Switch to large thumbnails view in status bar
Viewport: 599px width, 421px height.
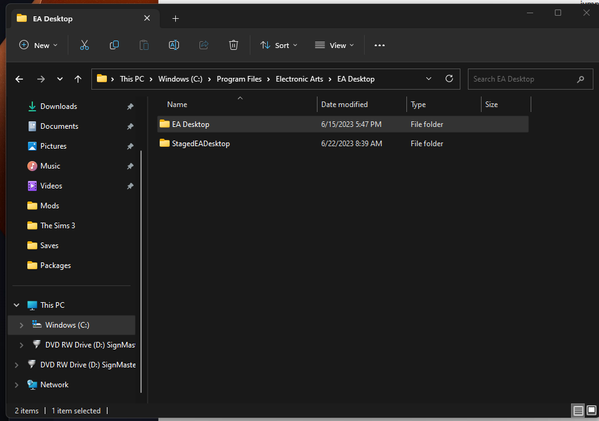click(x=591, y=410)
